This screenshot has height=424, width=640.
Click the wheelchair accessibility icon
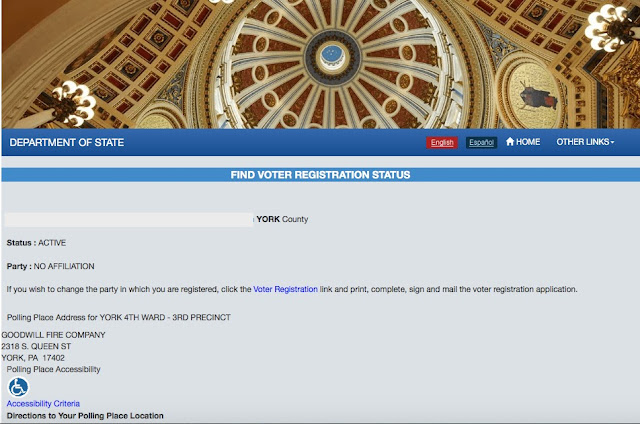pos(18,387)
